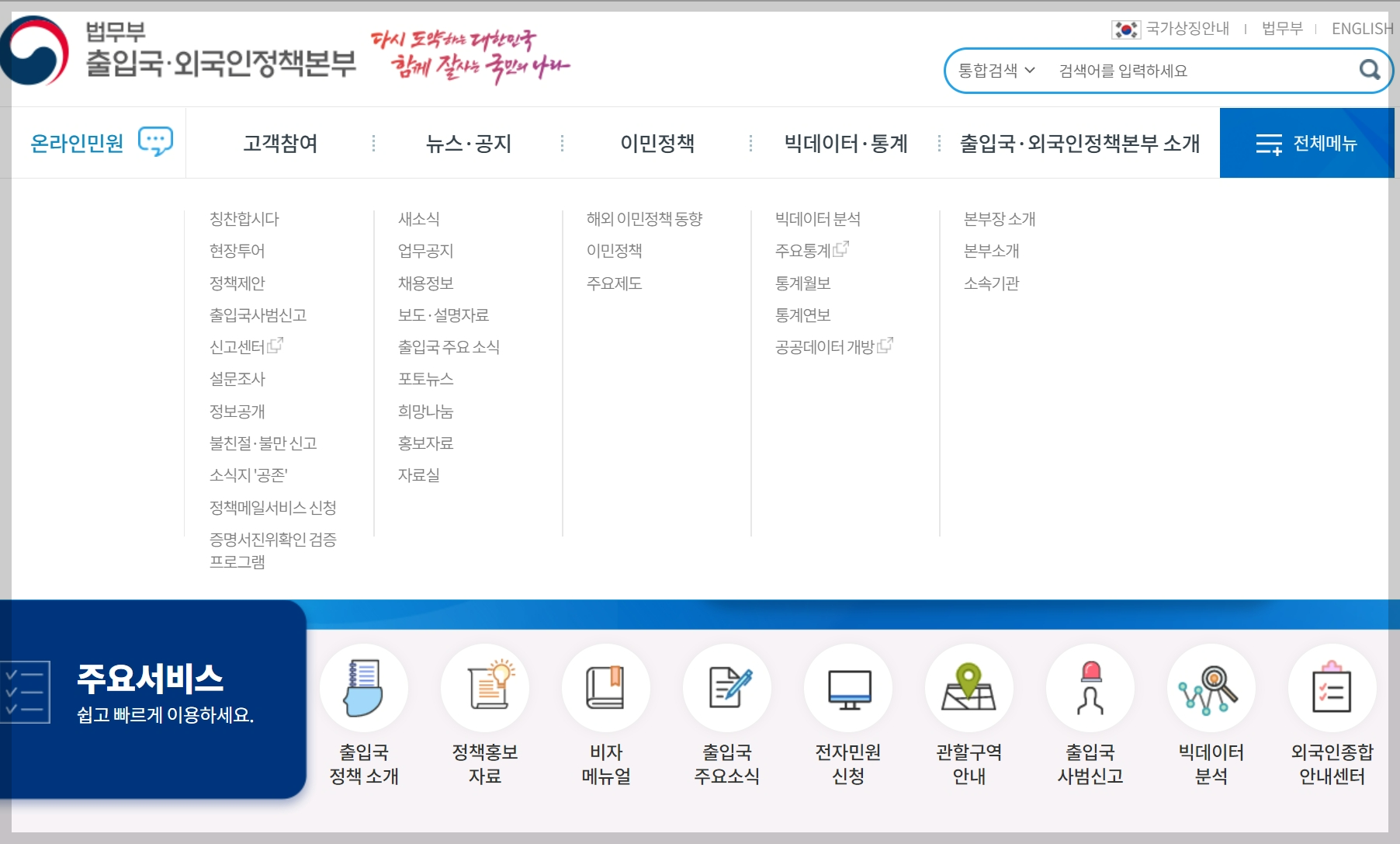Open the 출입국 정책 소개 service icon
Viewport: 1400px width, 844px height.
(362, 688)
